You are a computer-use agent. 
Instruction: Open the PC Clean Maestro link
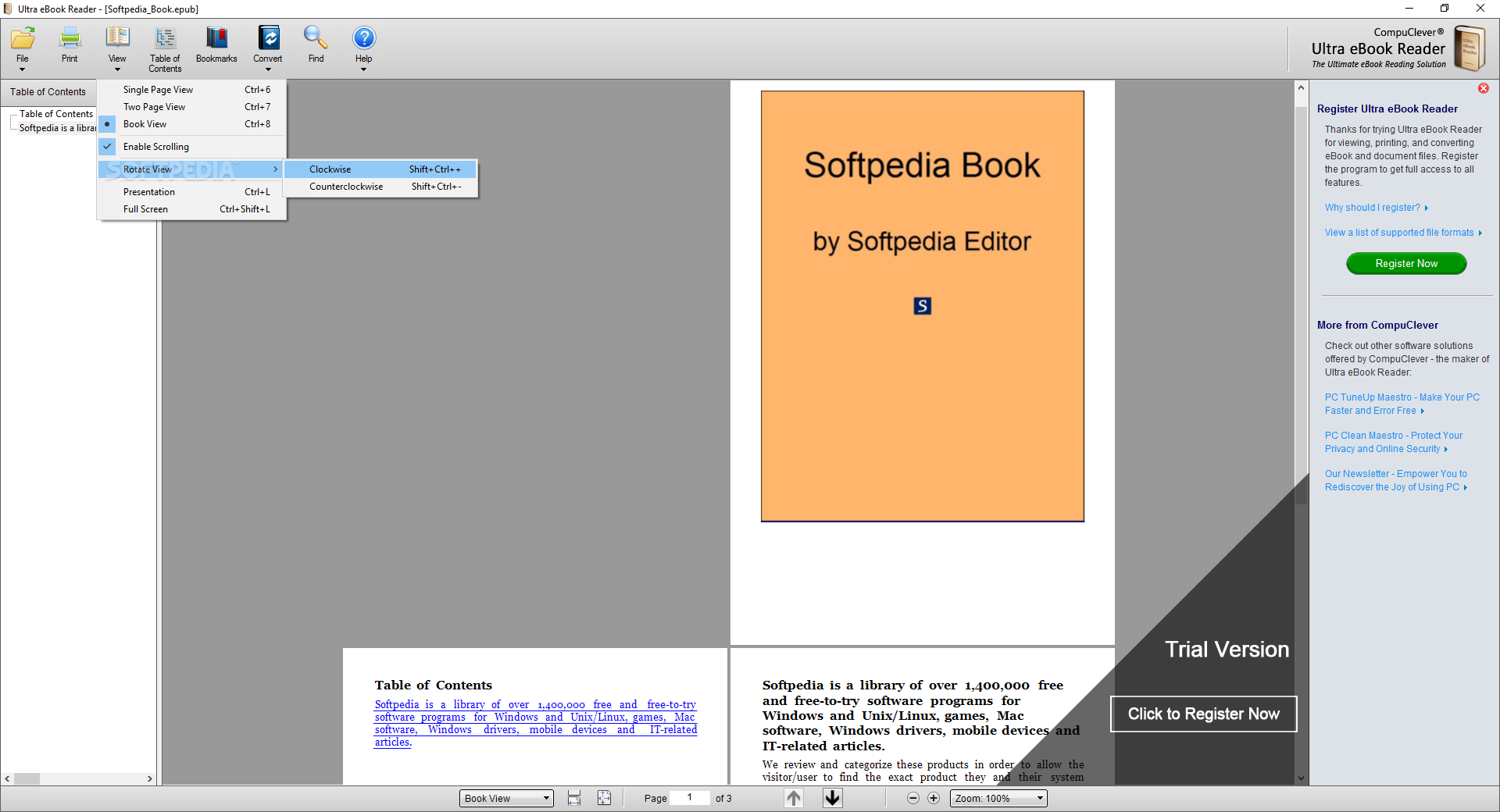(1394, 442)
